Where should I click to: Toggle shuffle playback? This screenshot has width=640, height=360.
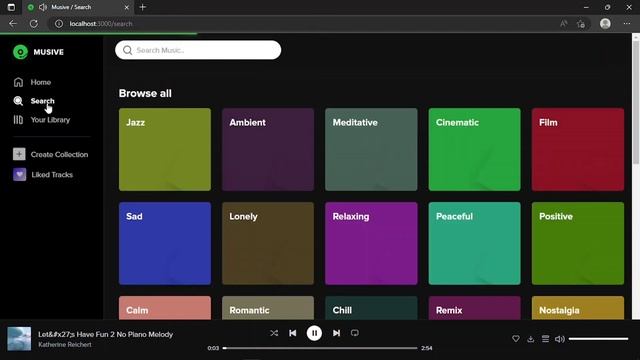[x=274, y=333]
